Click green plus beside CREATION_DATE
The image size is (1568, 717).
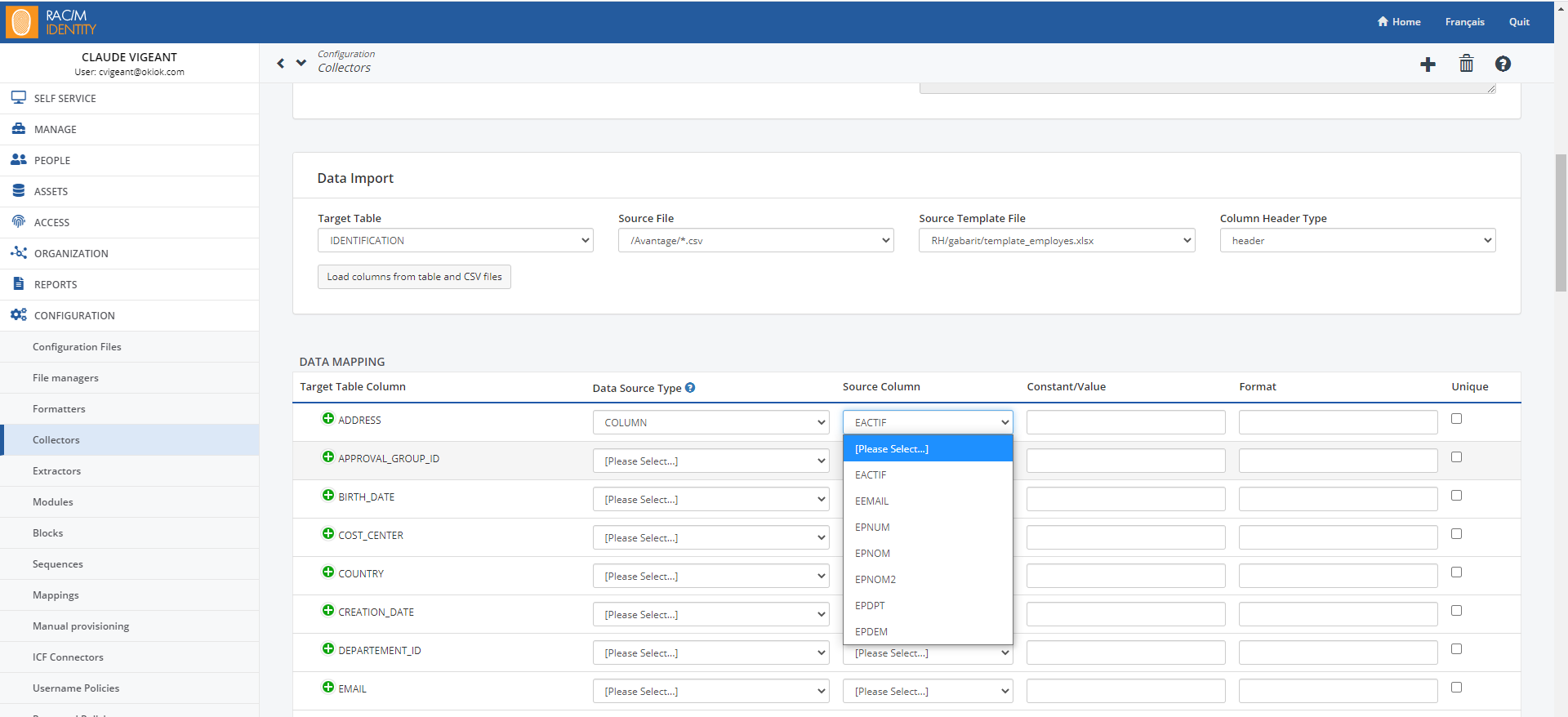click(328, 611)
